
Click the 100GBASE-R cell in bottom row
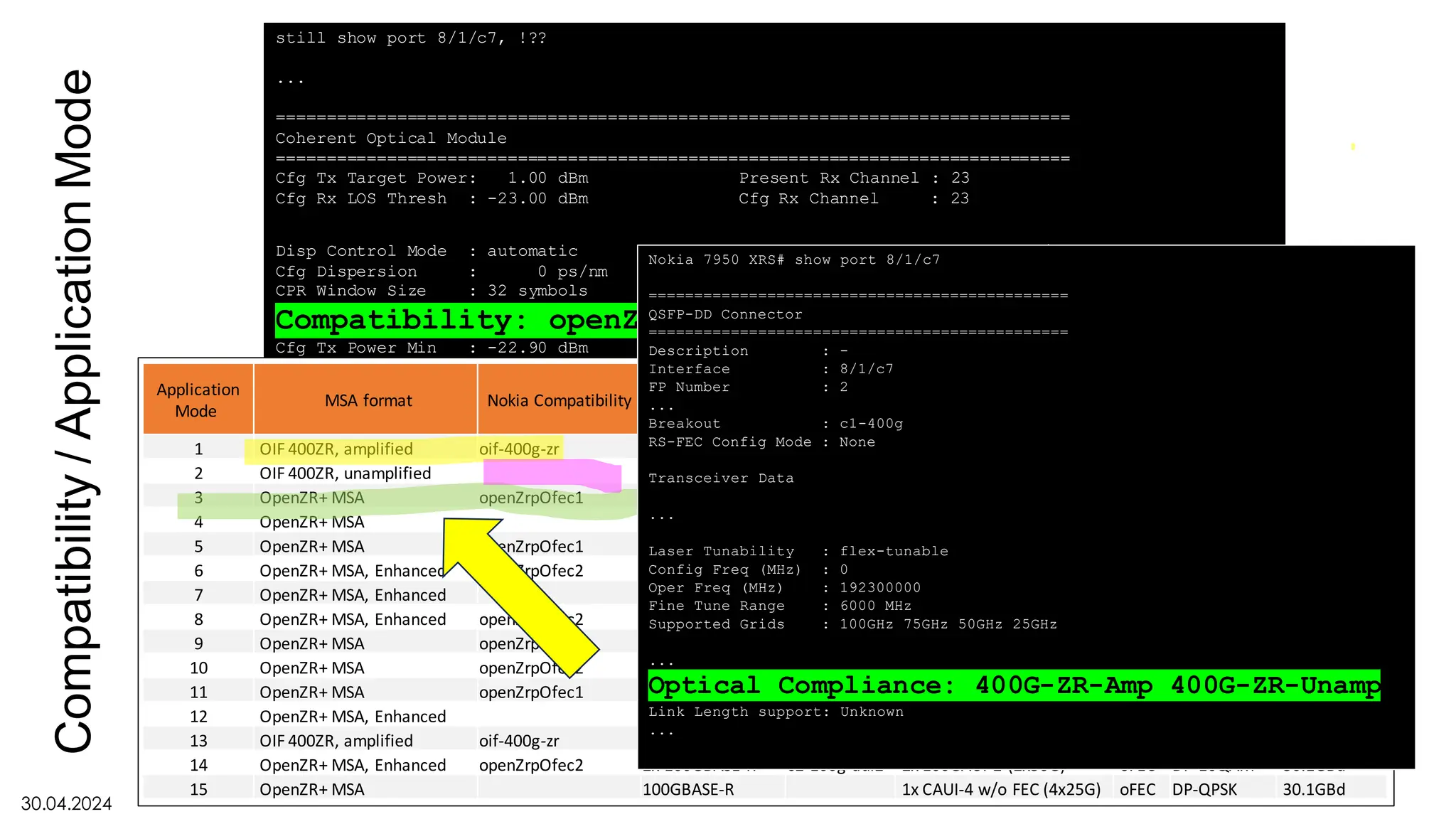pos(687,789)
